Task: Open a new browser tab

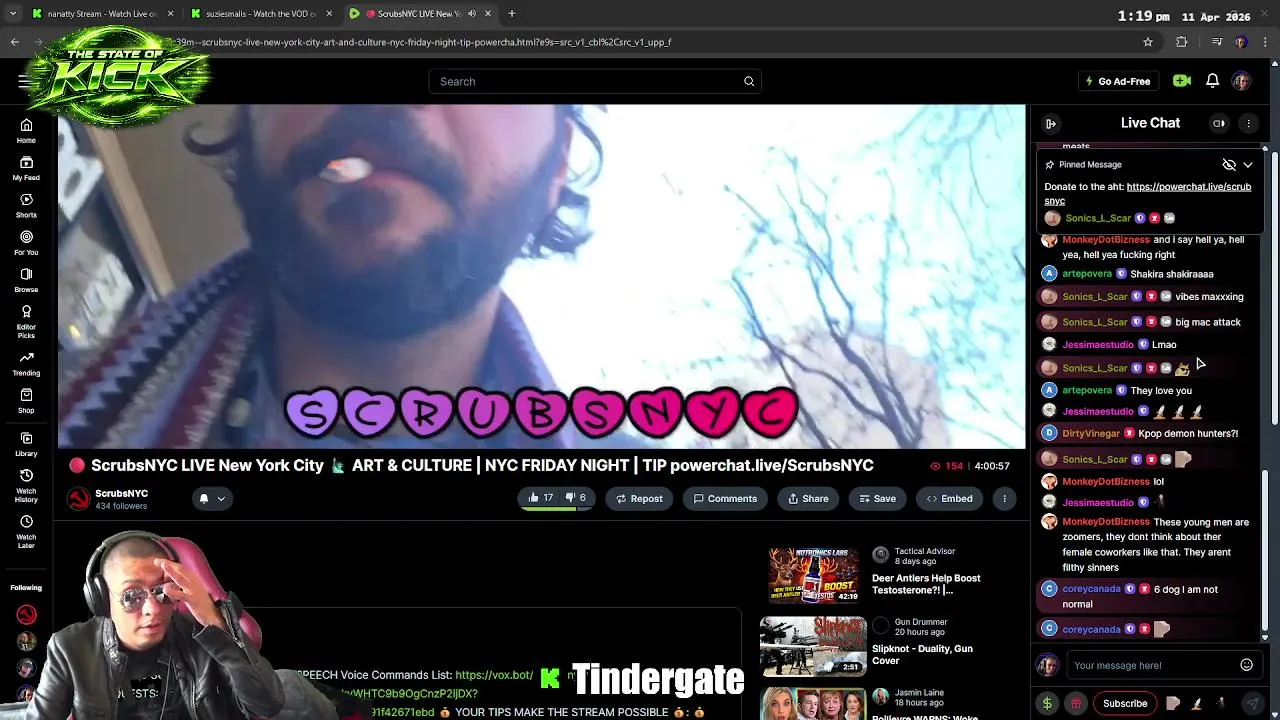Action: click(511, 14)
